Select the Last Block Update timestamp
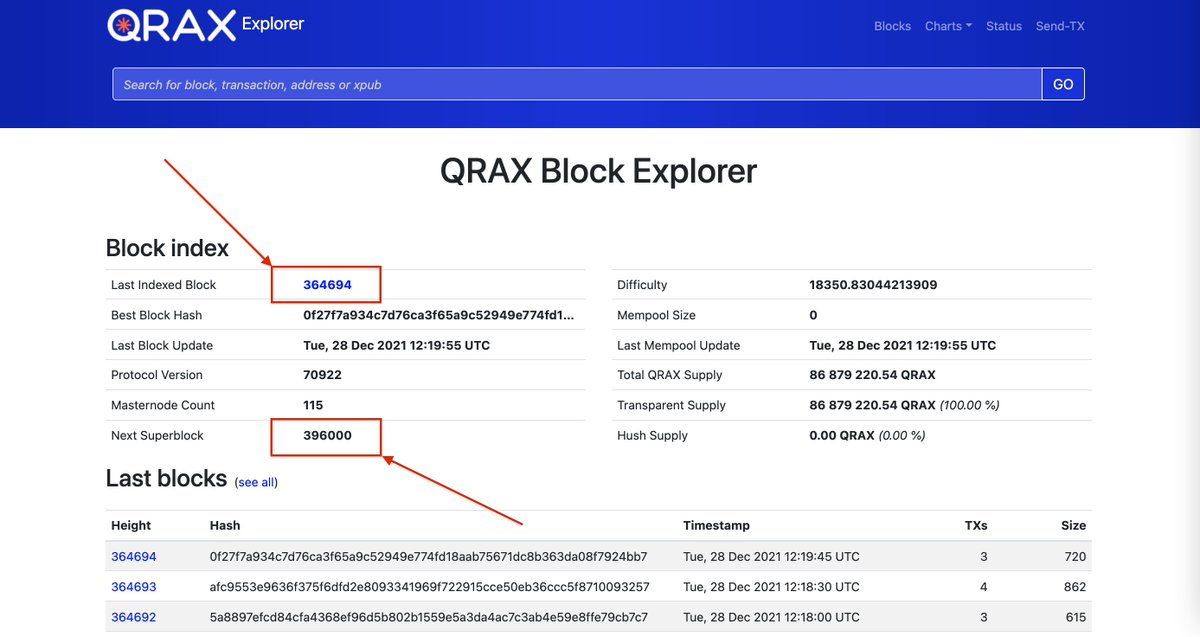This screenshot has width=1200, height=637. tap(396, 345)
